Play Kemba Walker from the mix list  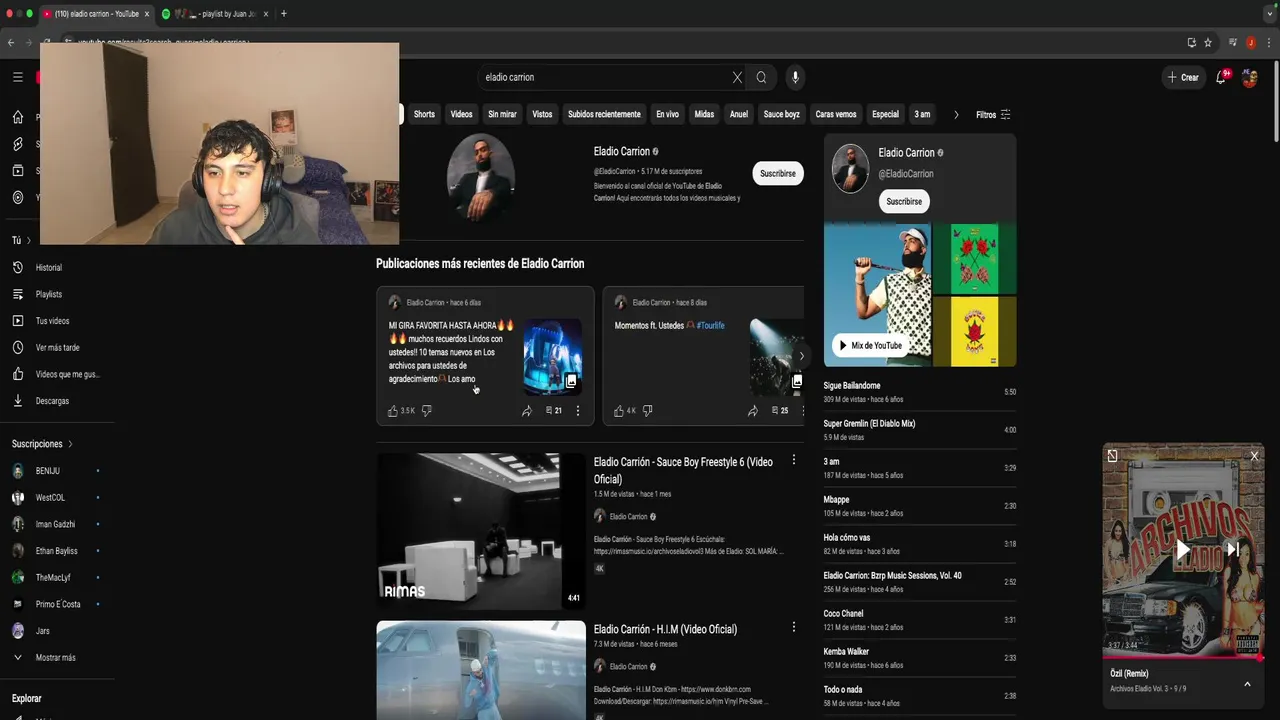click(x=920, y=658)
